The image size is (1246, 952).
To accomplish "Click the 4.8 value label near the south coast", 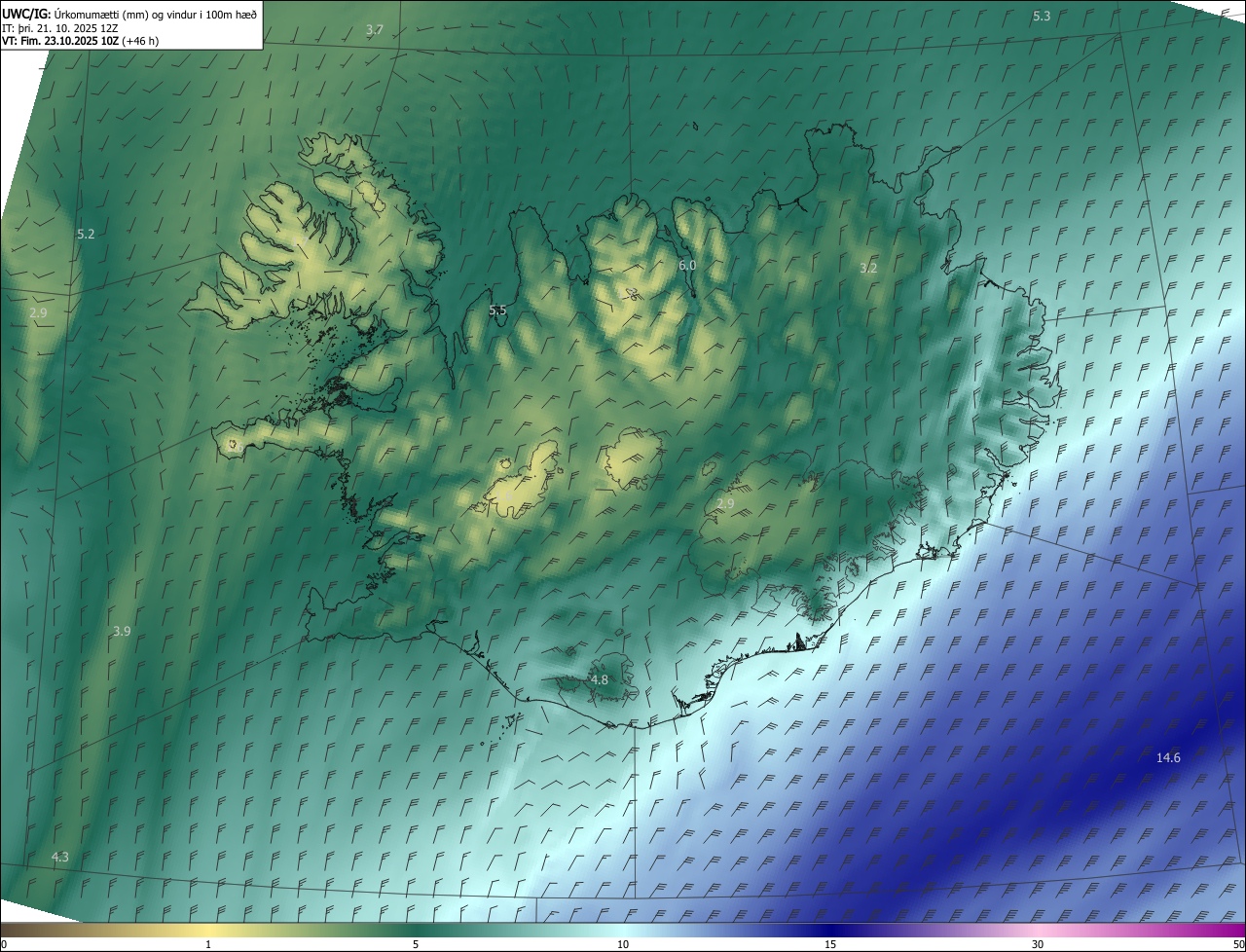I will click(600, 679).
